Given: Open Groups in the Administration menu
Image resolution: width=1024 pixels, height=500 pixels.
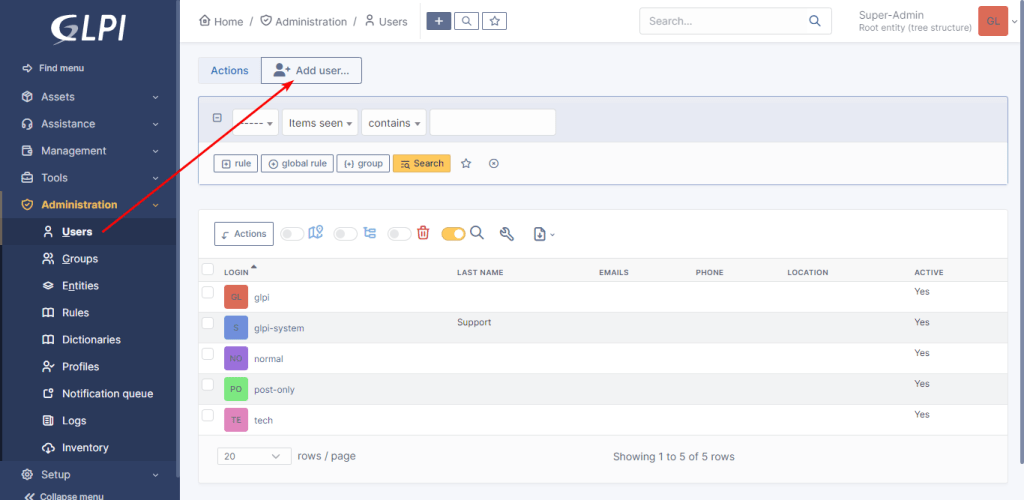Looking at the screenshot, I should click(x=80, y=258).
